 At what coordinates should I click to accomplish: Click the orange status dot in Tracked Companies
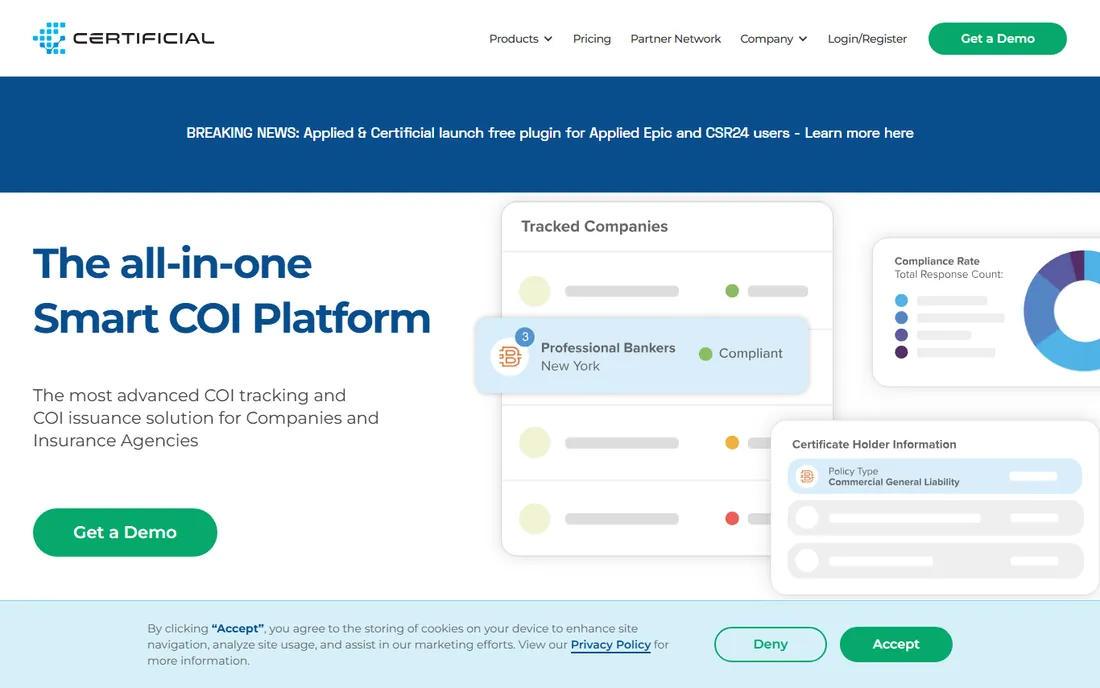pyautogui.click(x=732, y=443)
